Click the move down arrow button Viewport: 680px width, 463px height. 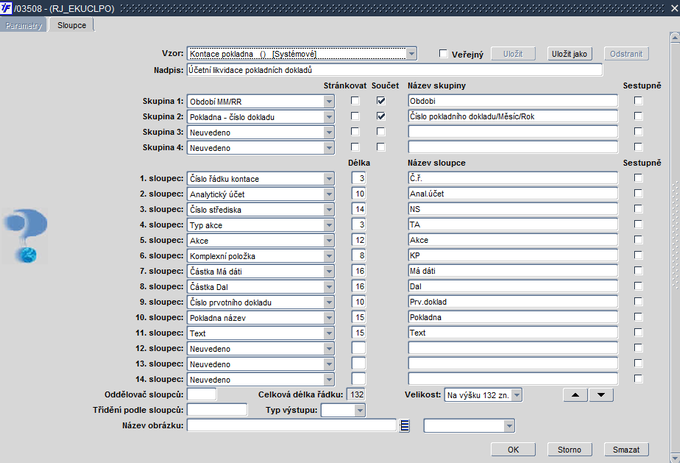(601, 394)
